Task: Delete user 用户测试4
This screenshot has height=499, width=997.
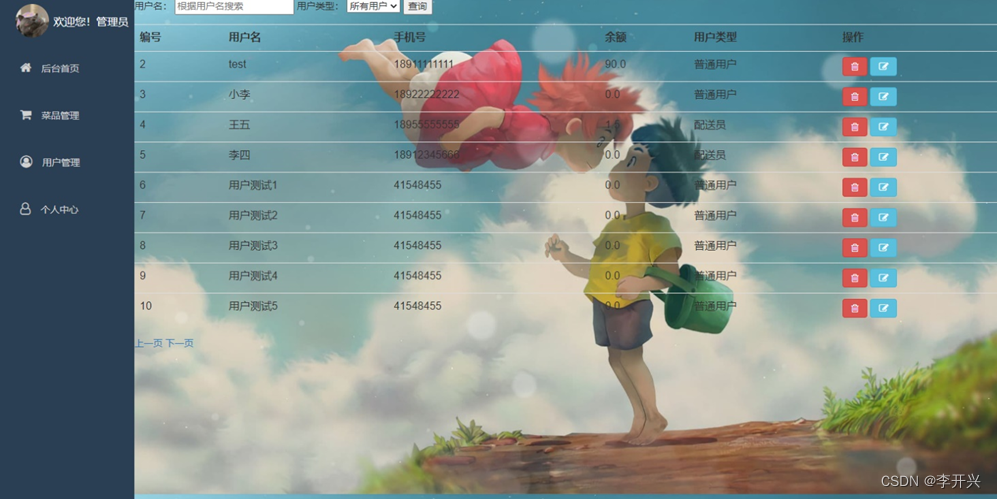Action: click(x=855, y=278)
